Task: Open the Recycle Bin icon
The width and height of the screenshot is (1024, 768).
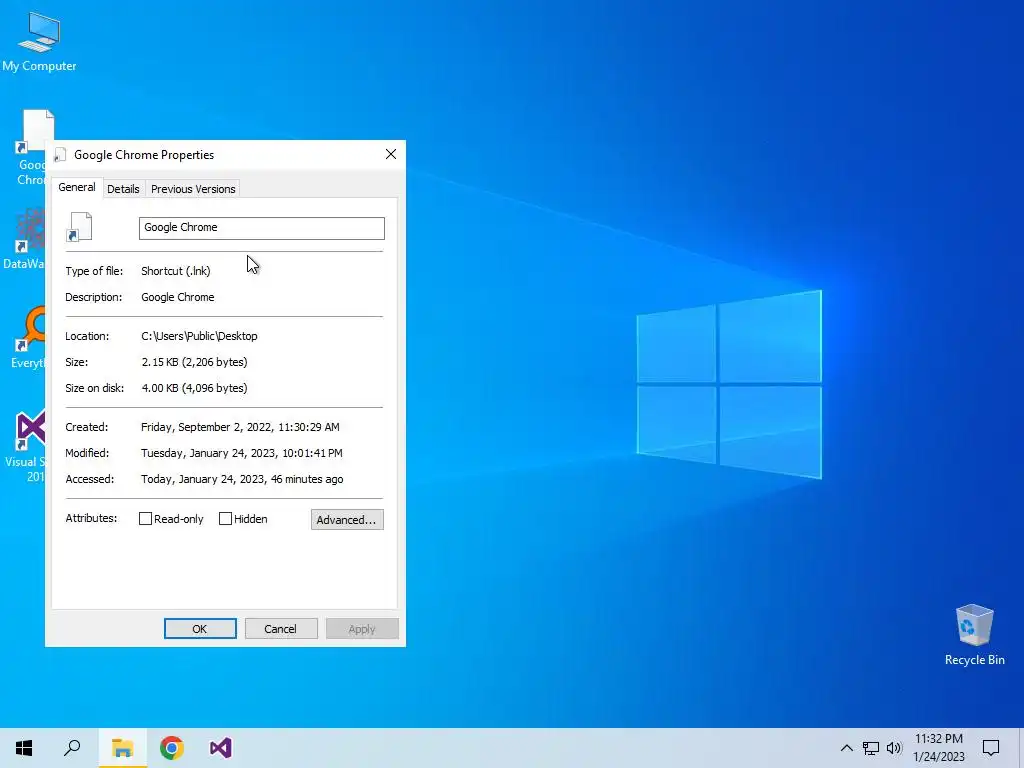Action: point(974,635)
